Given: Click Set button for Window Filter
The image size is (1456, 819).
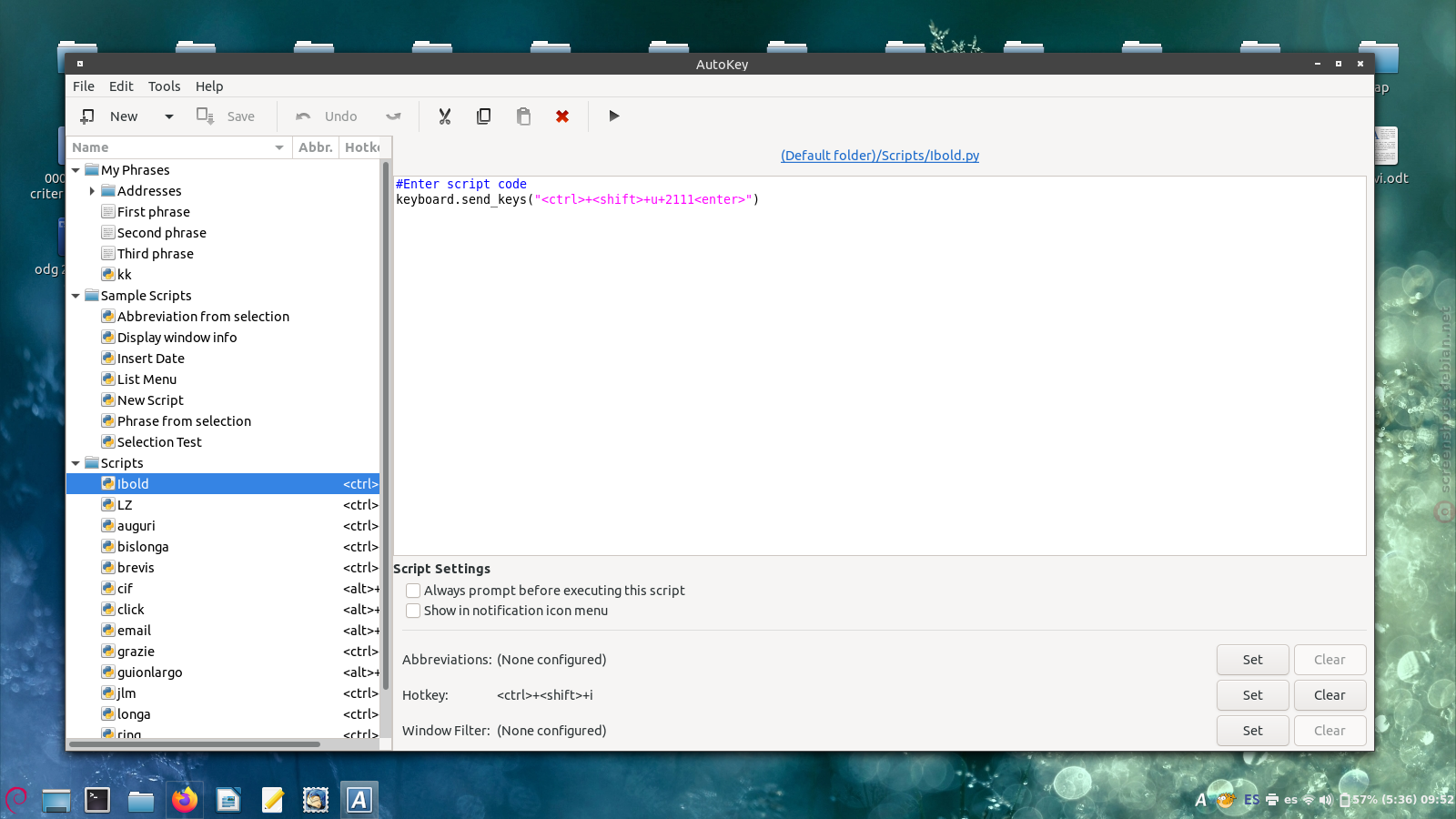Looking at the screenshot, I should [1253, 731].
